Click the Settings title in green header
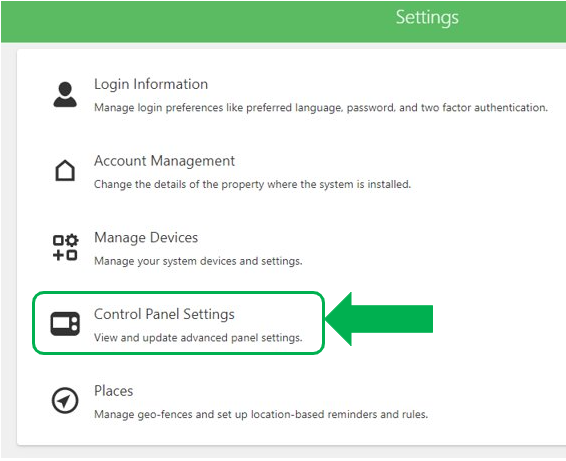 pyautogui.click(x=427, y=18)
